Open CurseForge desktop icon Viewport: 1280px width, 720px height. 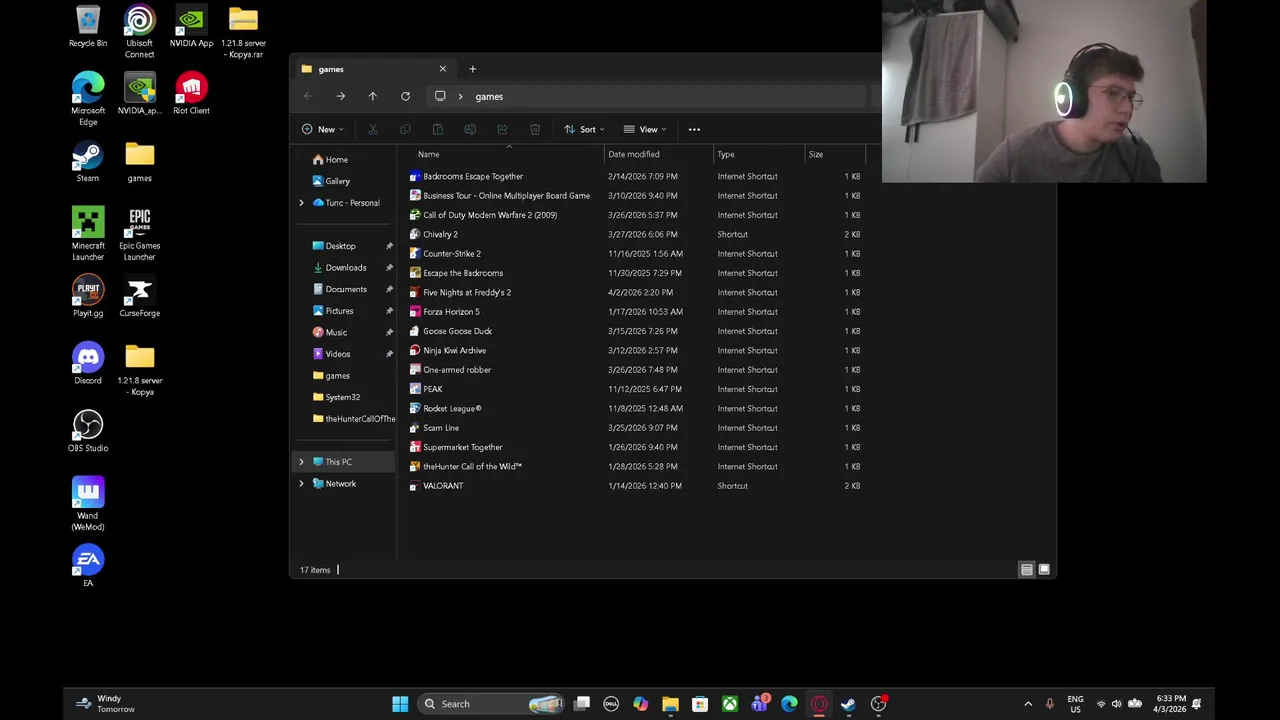[x=139, y=297]
